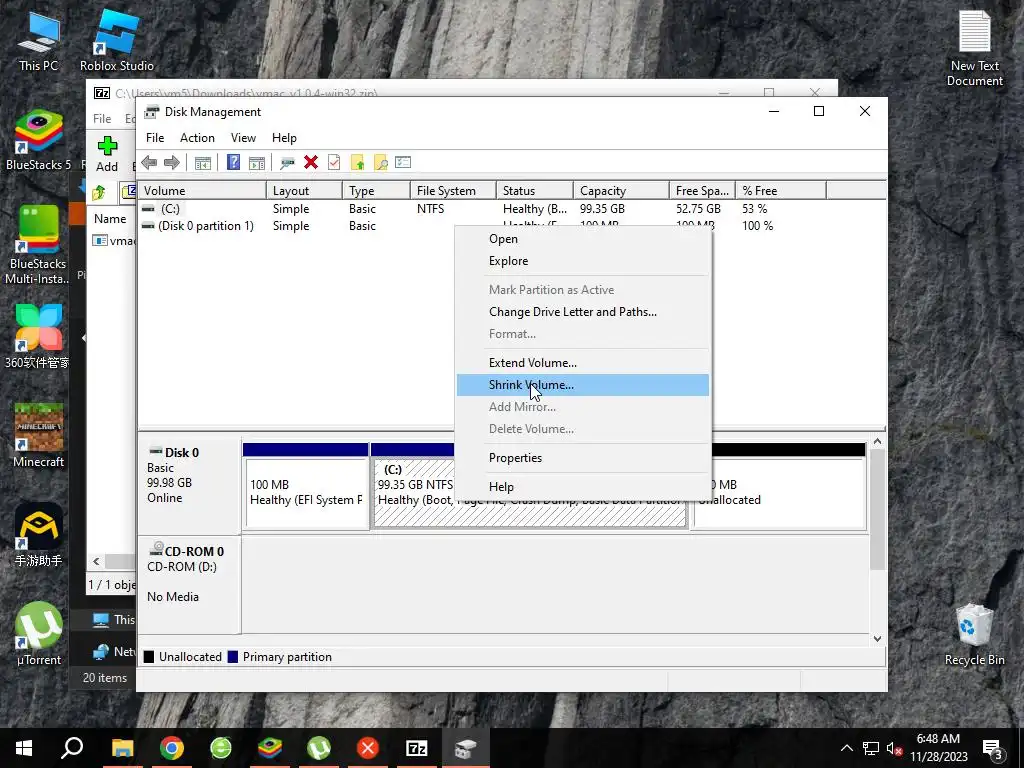This screenshot has height=768, width=1024.
Task: Click the graphical pane scroll up arrow
Action: coord(878,442)
